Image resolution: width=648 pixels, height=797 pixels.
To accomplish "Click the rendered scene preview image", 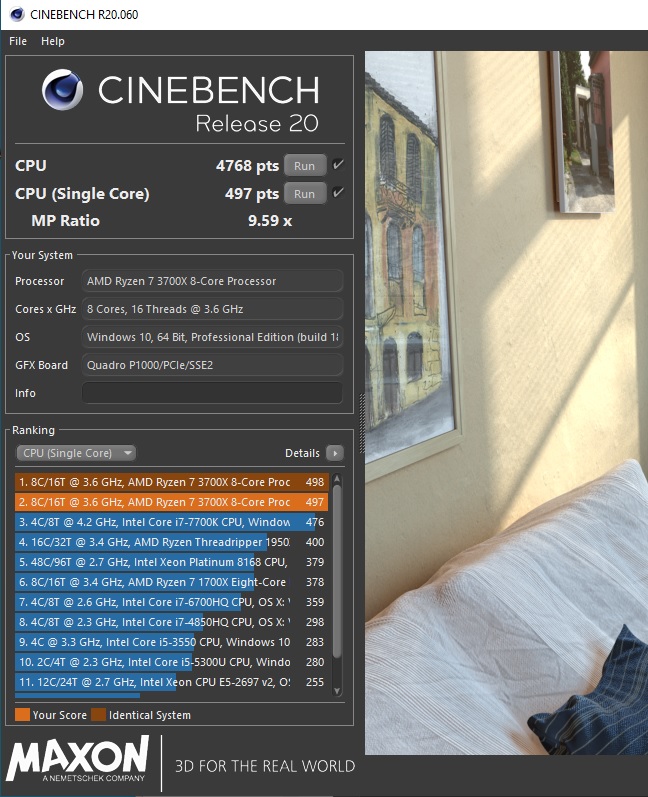I will tap(506, 403).
